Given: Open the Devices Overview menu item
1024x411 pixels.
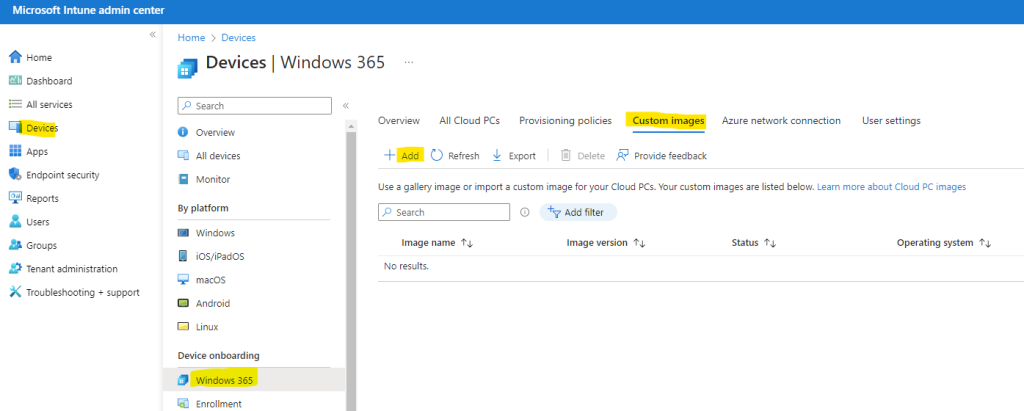Looking at the screenshot, I should (206, 132).
